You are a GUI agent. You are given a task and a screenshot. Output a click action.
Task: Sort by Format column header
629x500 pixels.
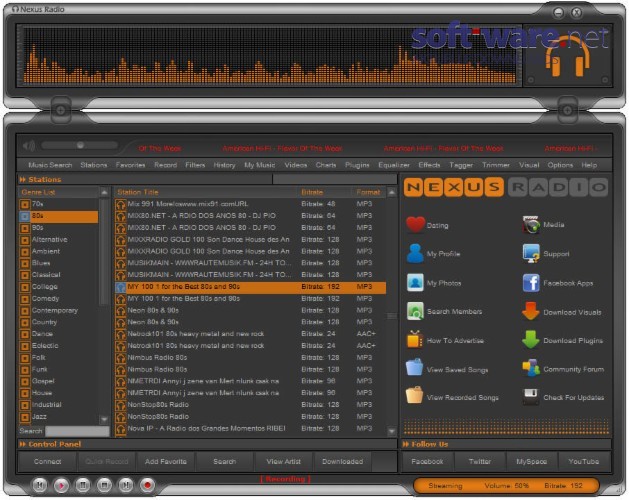click(368, 192)
